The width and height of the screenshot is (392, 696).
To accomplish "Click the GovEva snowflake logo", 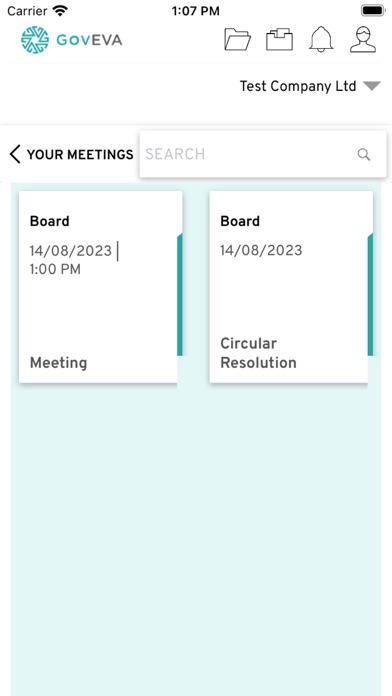I will tap(35, 40).
